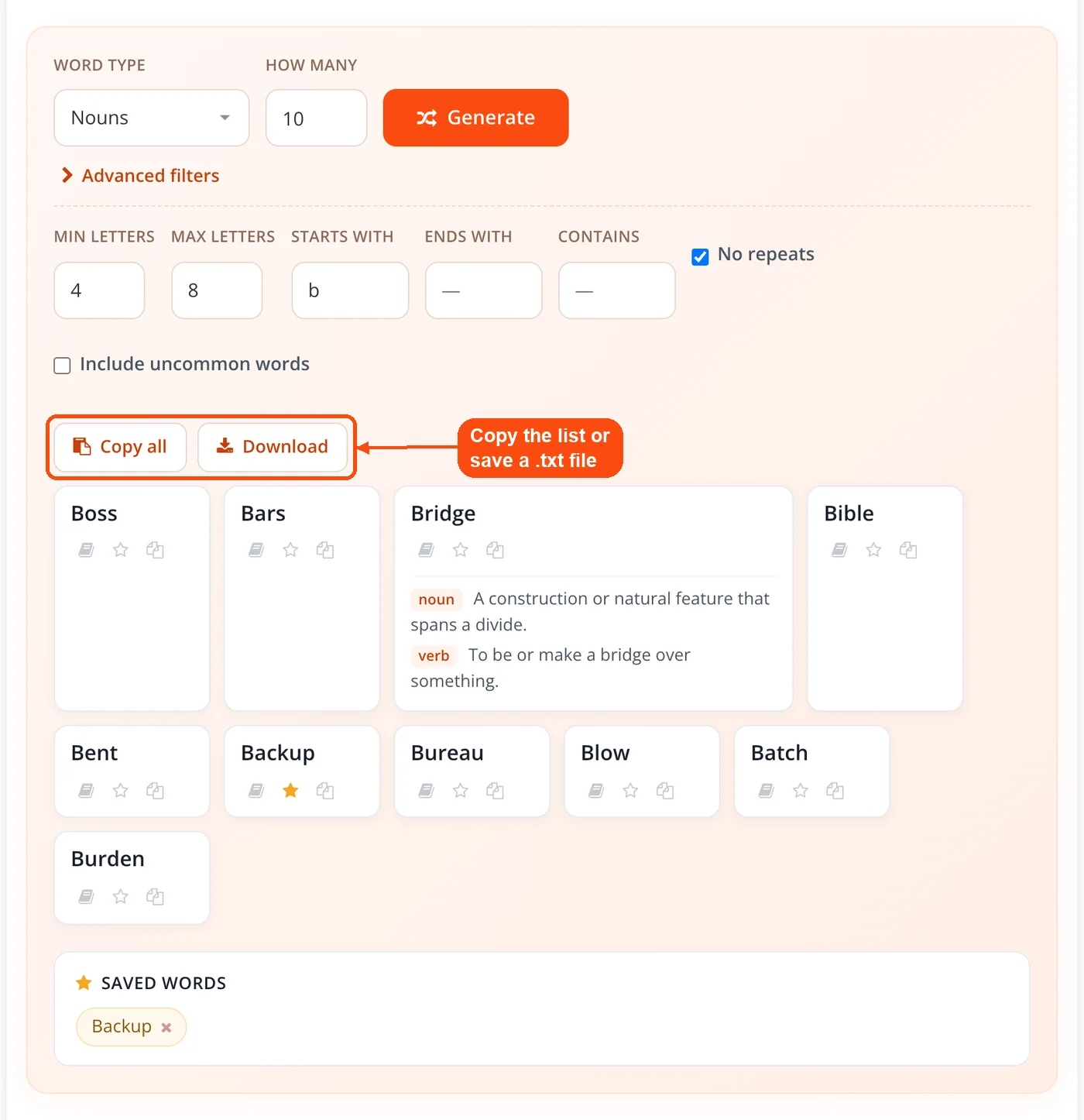1084x1120 pixels.
Task: Show the definition for Bent
Action: pyautogui.click(x=86, y=790)
